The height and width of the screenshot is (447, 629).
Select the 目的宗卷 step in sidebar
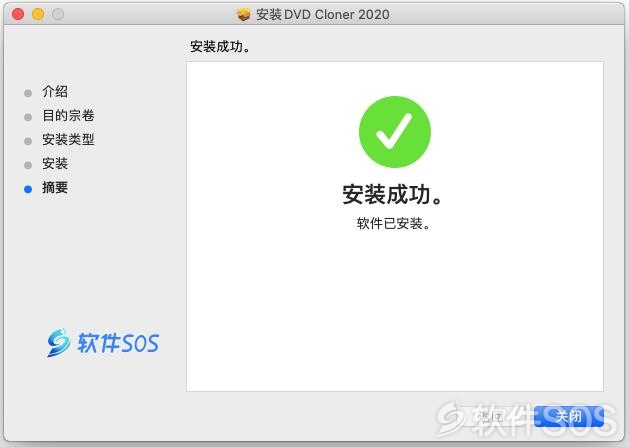tap(68, 116)
